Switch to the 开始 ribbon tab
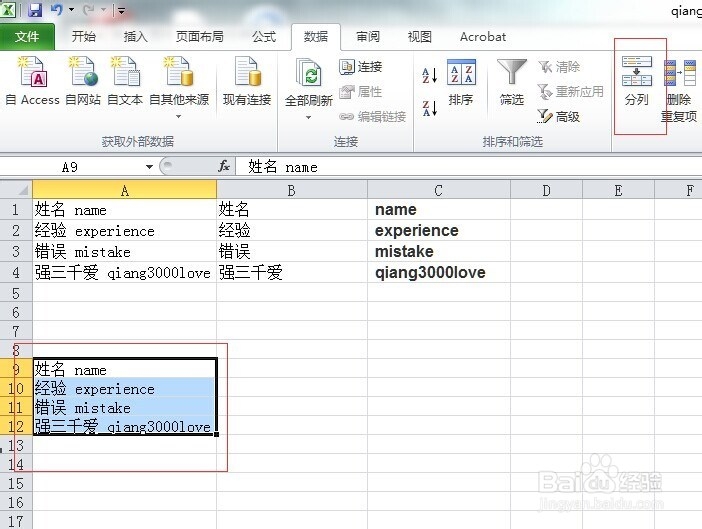Viewport: 702px width, 529px height. point(84,37)
